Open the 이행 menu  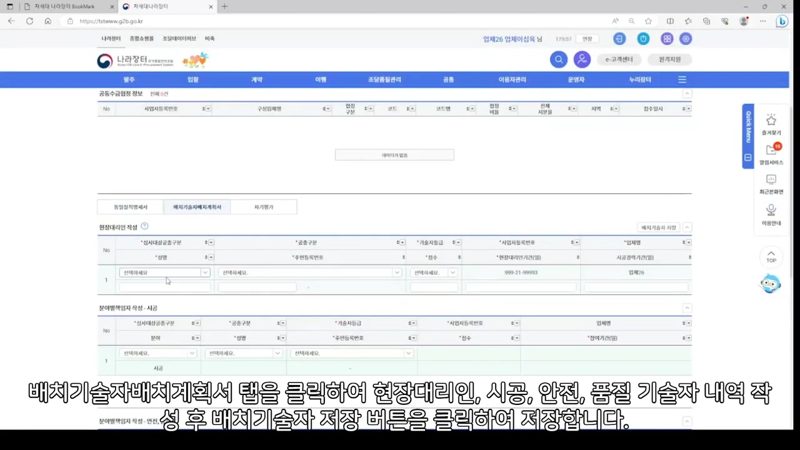tap(320, 80)
